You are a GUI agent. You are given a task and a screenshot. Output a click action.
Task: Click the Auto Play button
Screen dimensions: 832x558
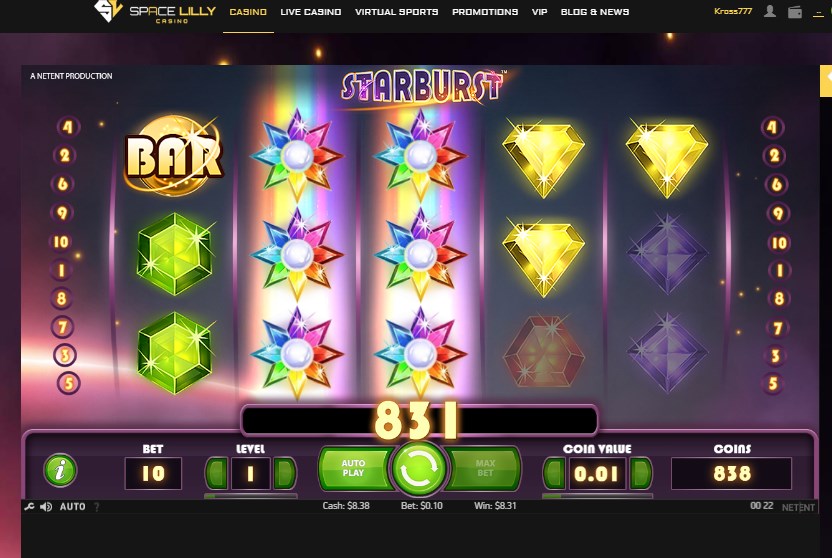point(354,468)
